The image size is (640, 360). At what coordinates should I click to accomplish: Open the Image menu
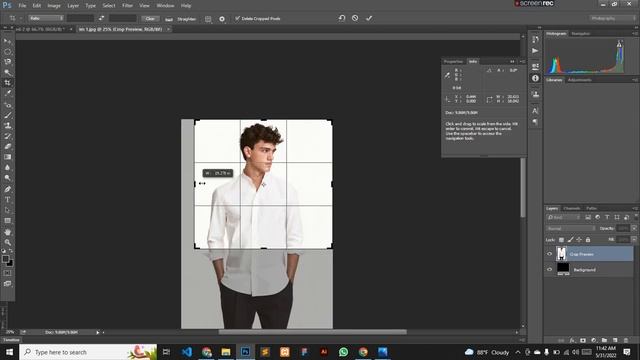click(x=54, y=6)
